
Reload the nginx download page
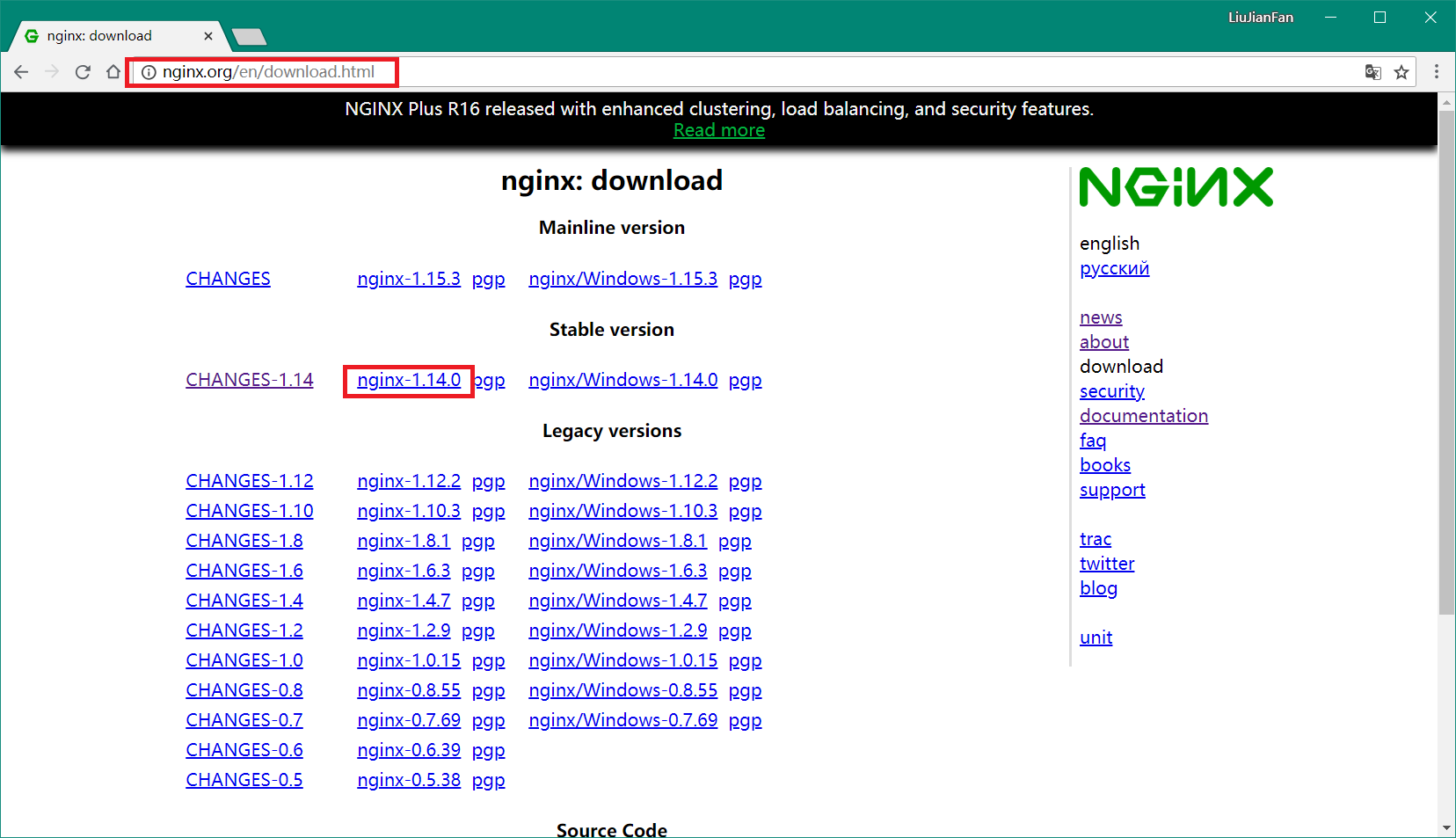point(83,72)
